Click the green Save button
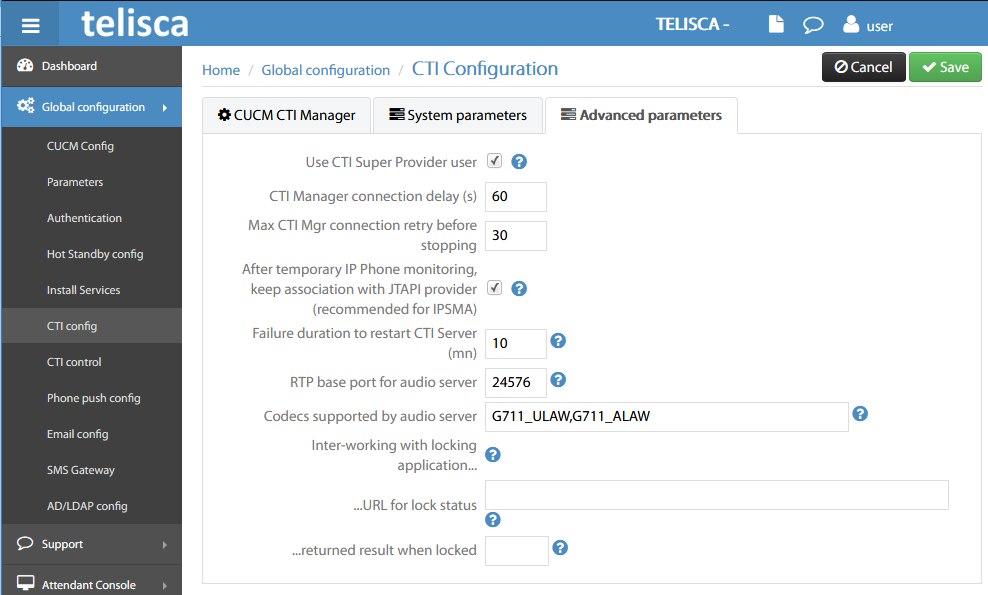 (x=945, y=67)
